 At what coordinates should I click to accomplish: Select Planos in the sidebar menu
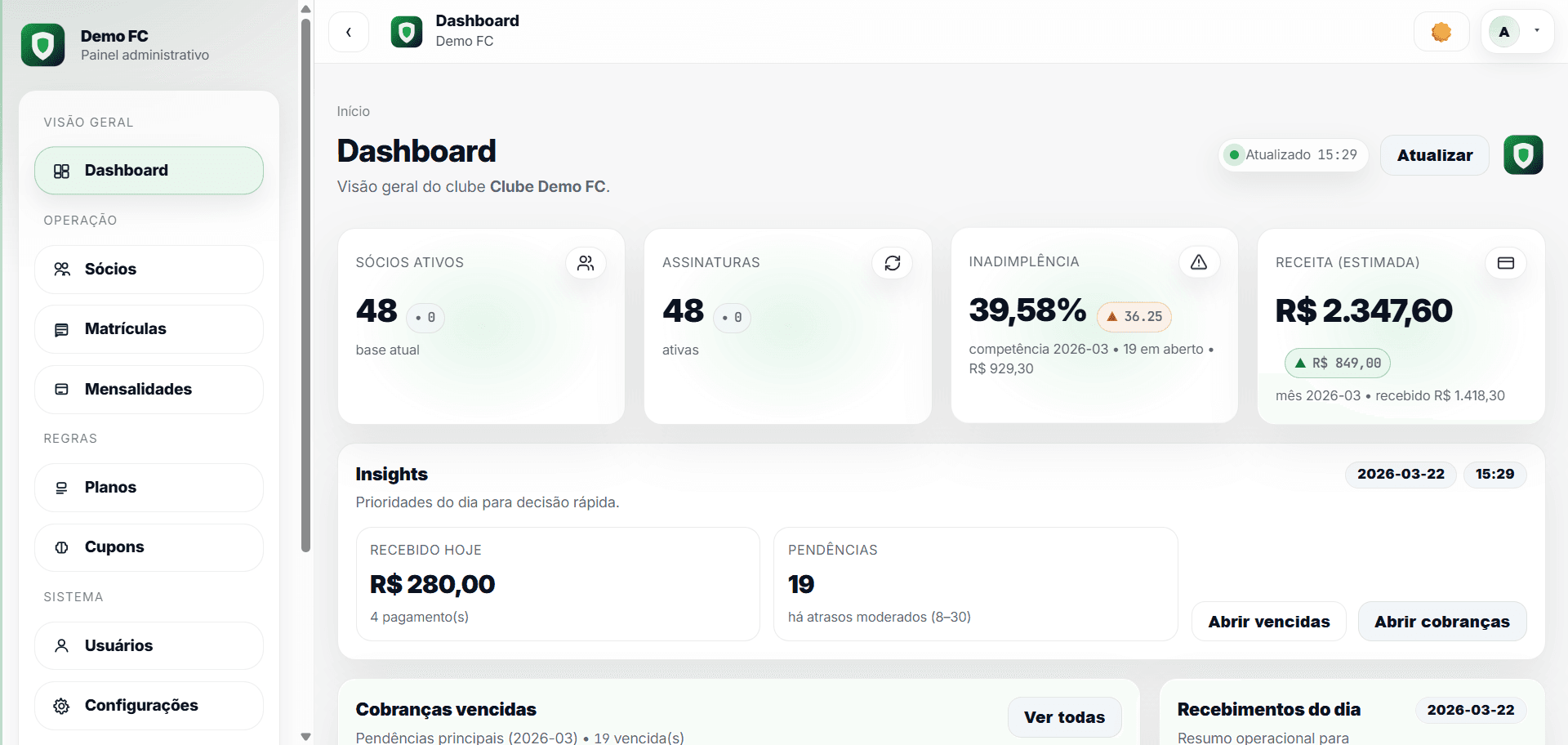tap(110, 488)
